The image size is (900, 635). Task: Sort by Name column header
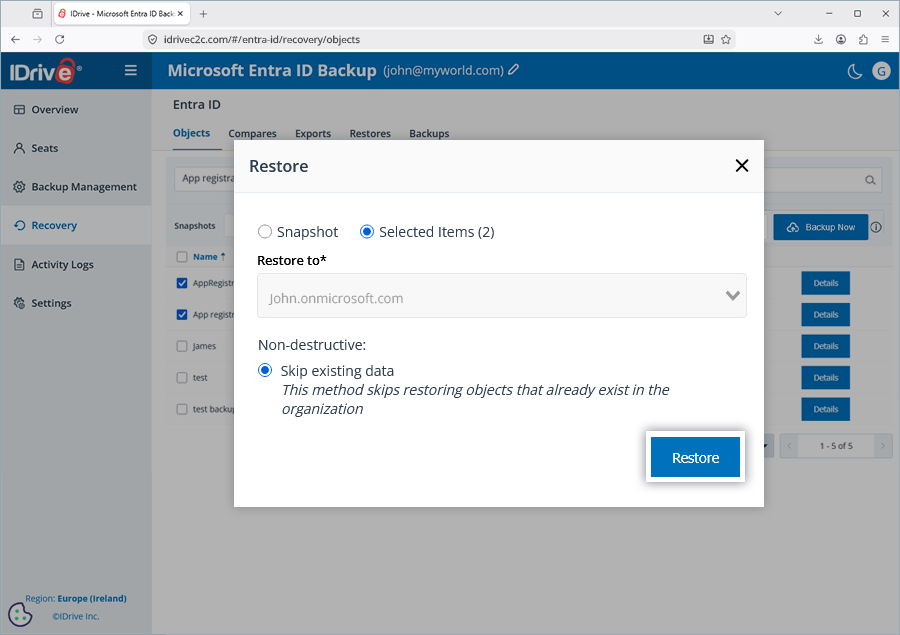[209, 257]
